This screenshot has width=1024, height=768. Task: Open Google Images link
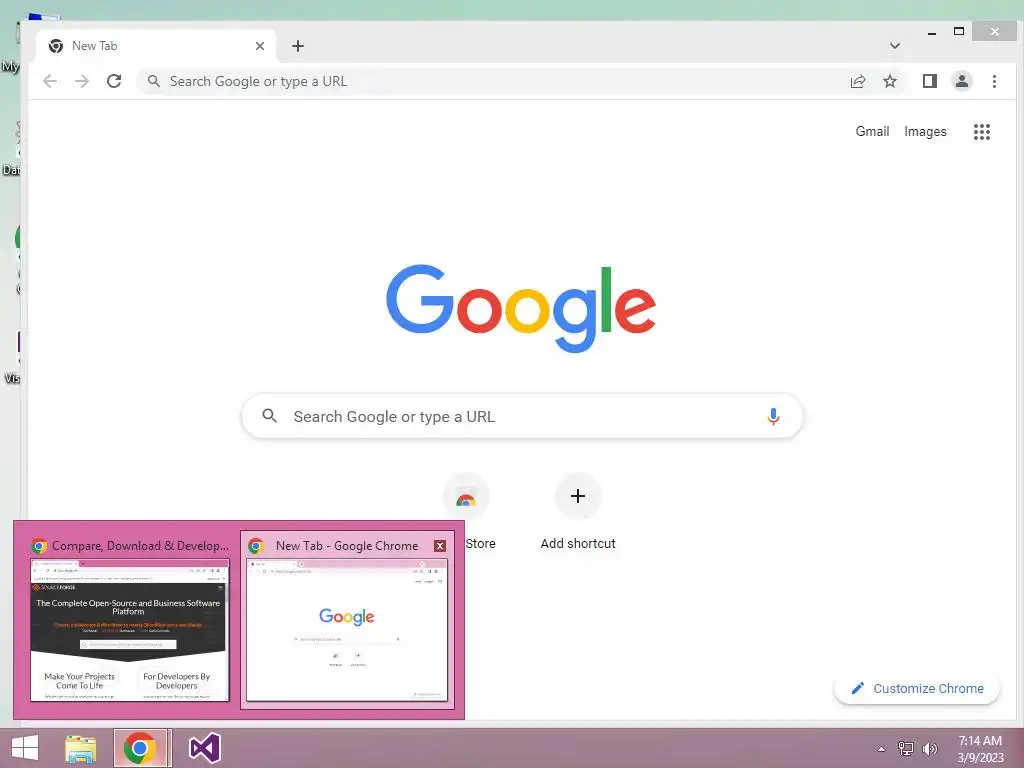point(925,131)
